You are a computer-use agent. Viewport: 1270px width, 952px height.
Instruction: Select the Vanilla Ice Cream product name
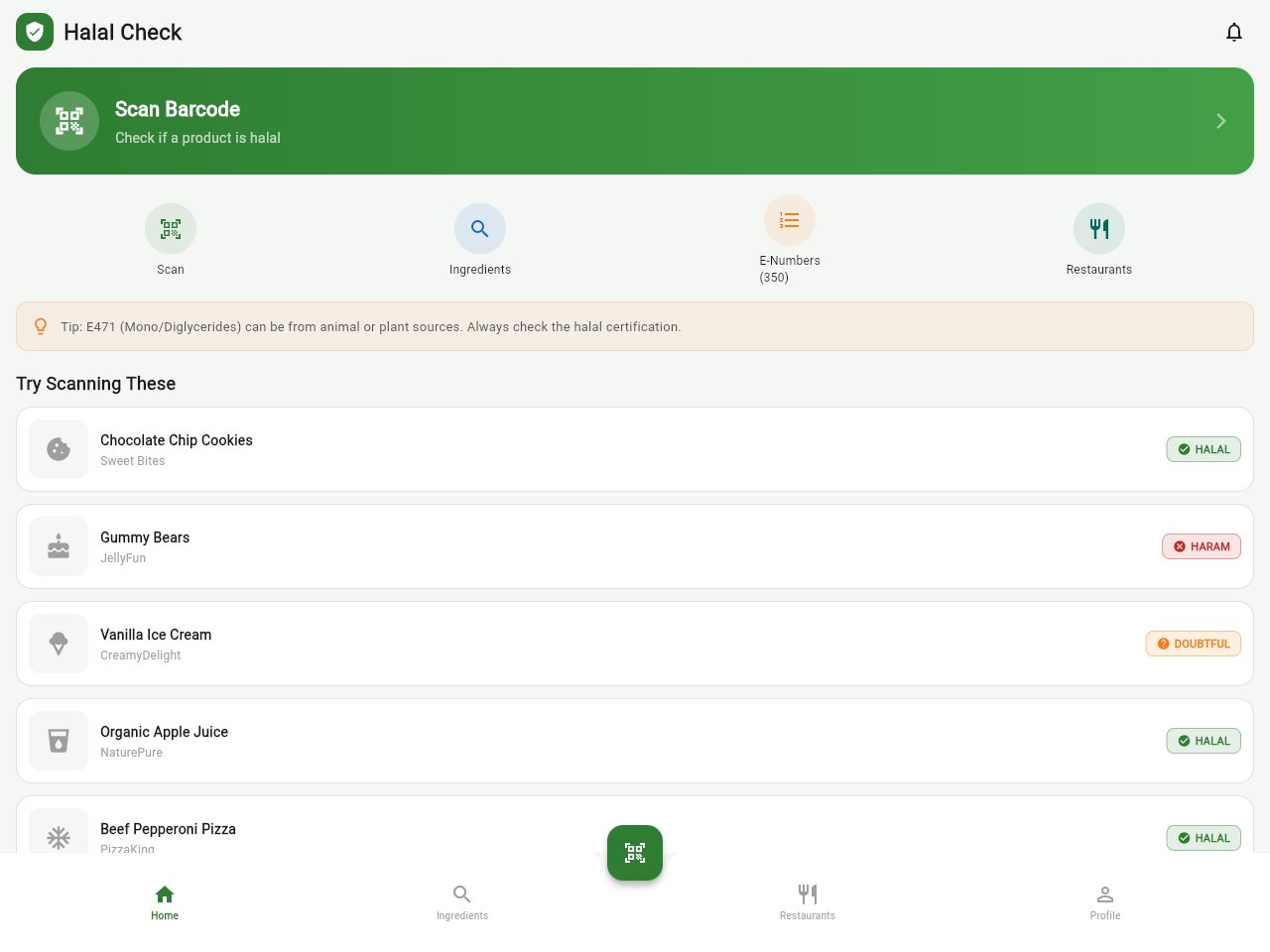point(156,635)
